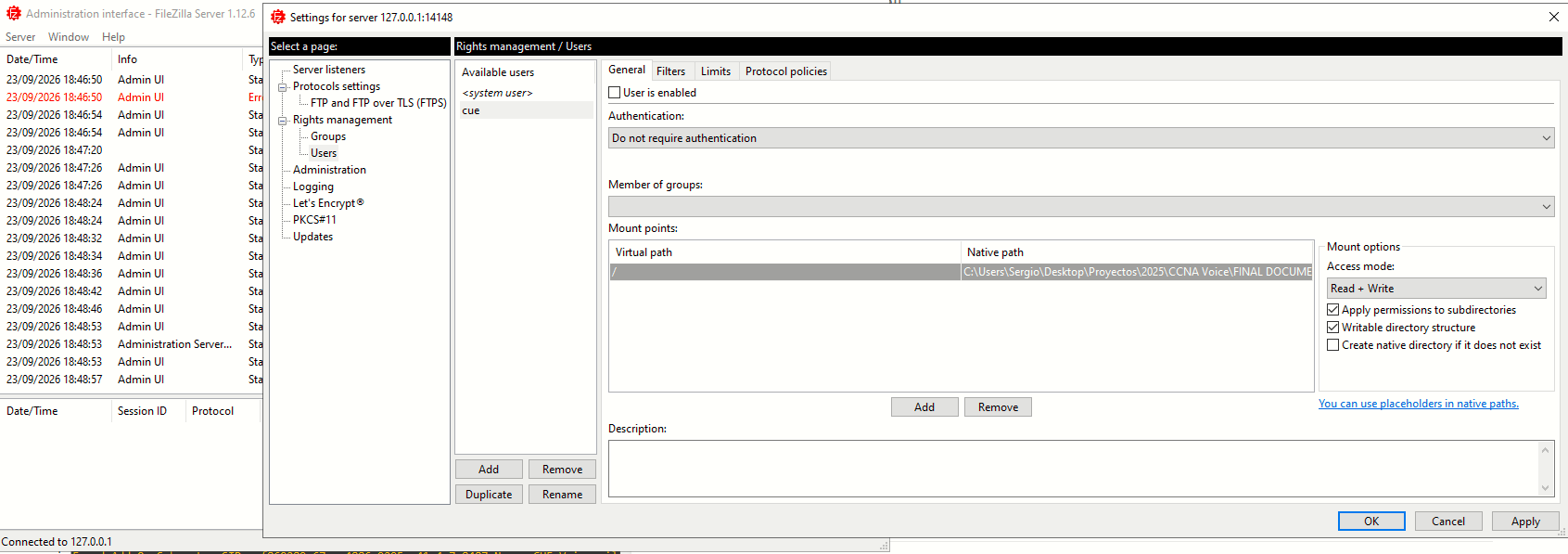Open the Authentication dropdown
The height and width of the screenshot is (554, 1568).
[x=1081, y=138]
